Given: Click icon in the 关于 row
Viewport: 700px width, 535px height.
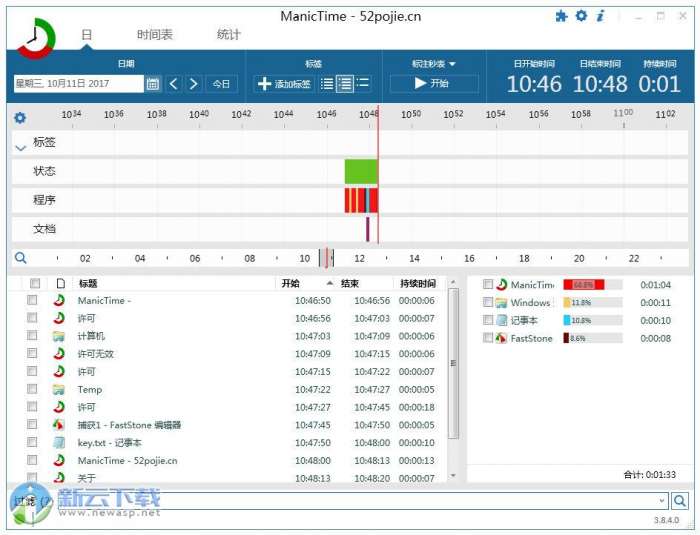Looking at the screenshot, I should point(59,477).
